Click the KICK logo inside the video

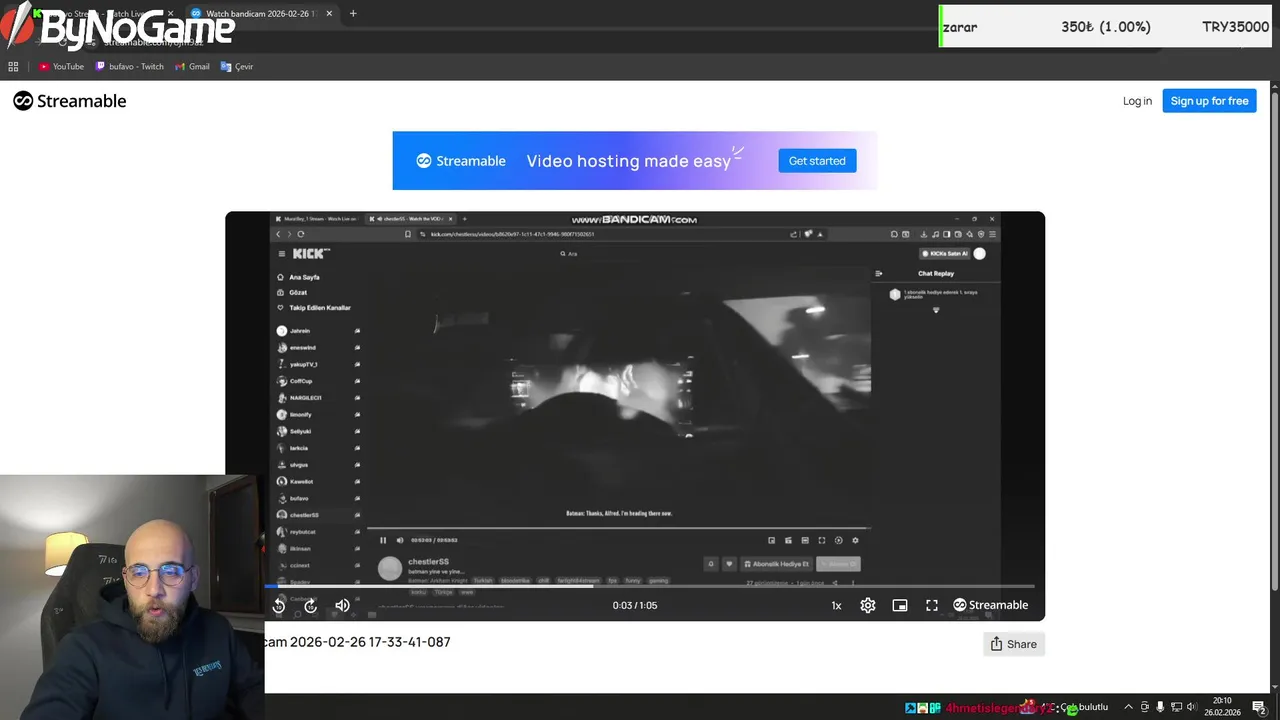tap(310, 254)
